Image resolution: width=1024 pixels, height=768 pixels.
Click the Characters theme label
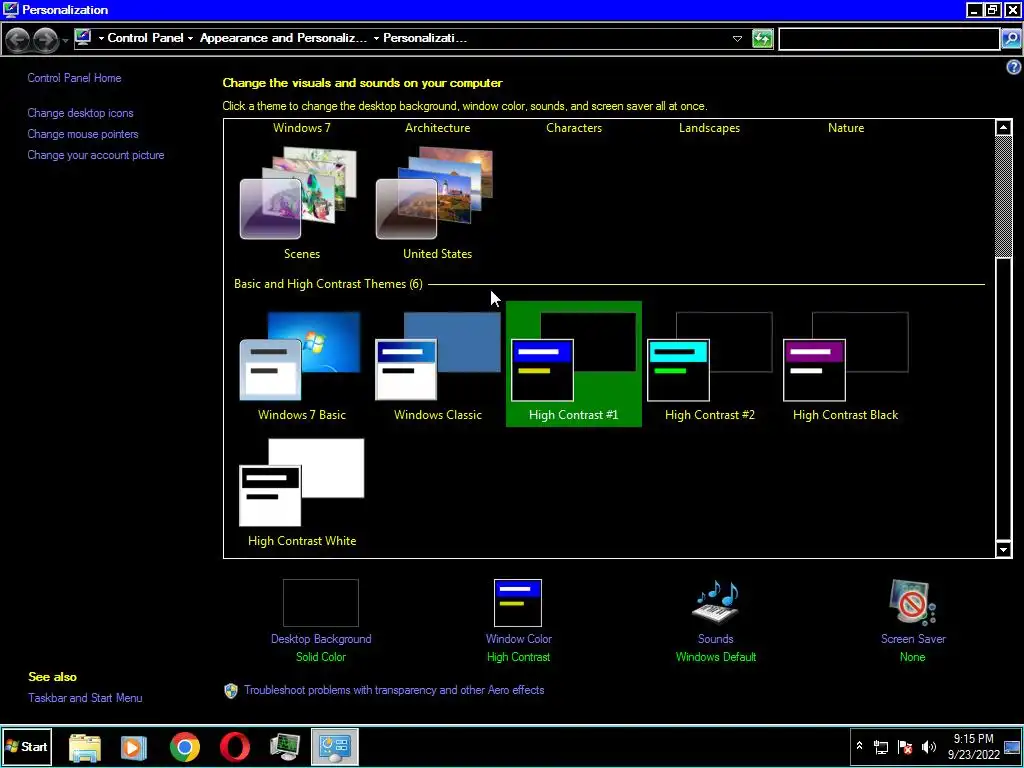(x=574, y=128)
